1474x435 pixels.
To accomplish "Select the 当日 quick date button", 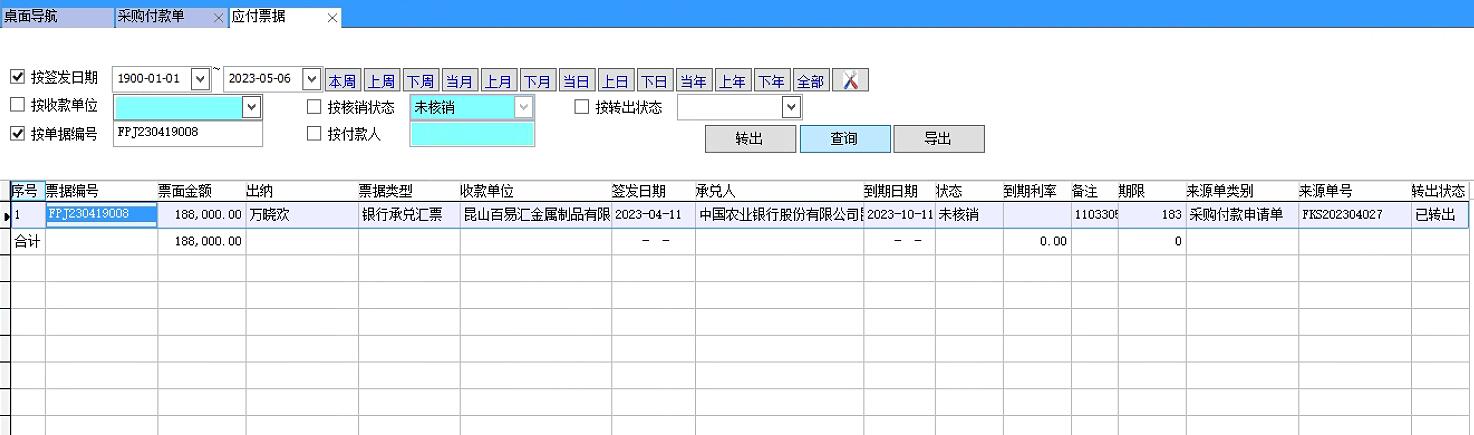I will pos(575,81).
